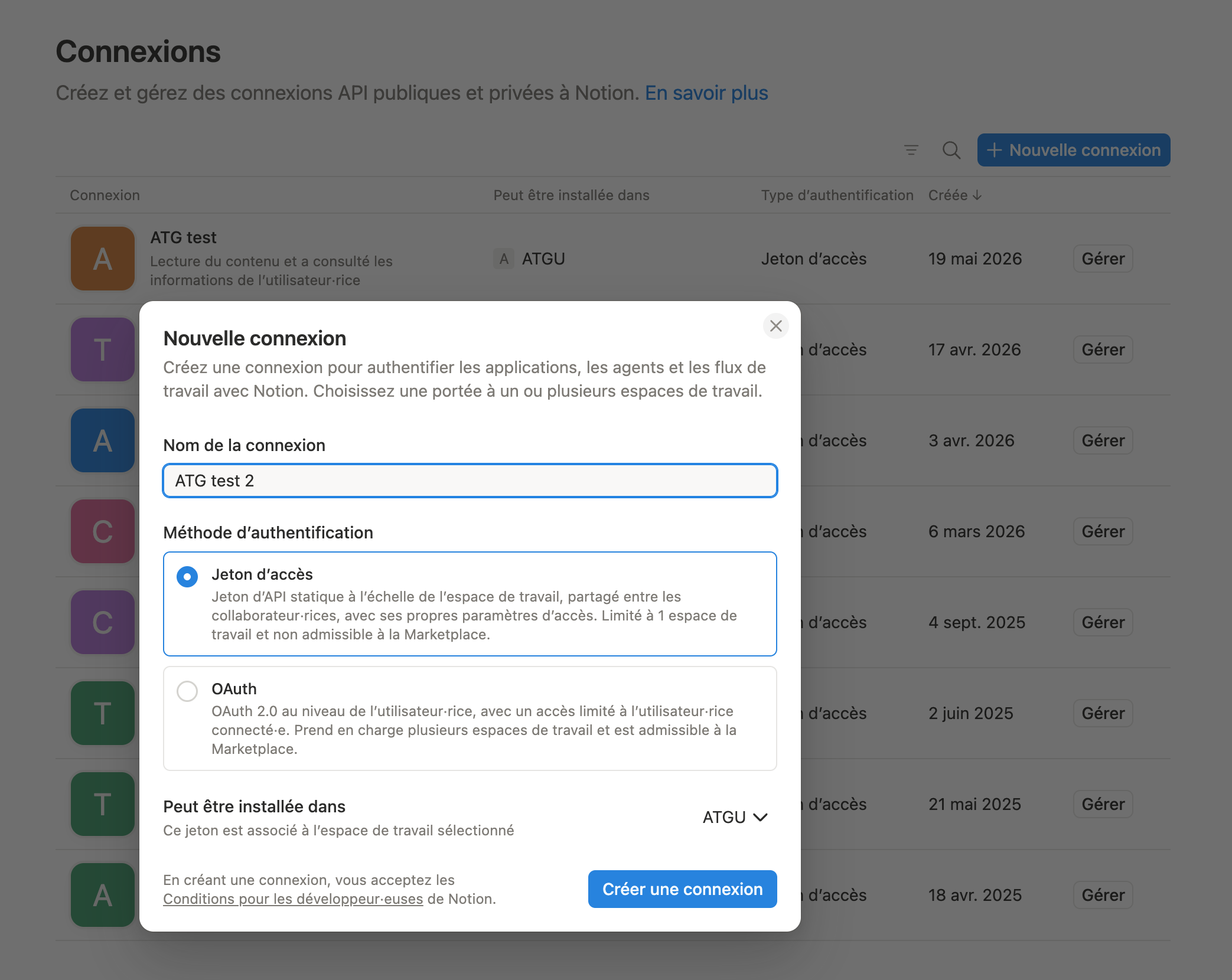Click Gérer for the 3 avr. 2026 row
This screenshot has height=980, width=1232.
coord(1103,440)
